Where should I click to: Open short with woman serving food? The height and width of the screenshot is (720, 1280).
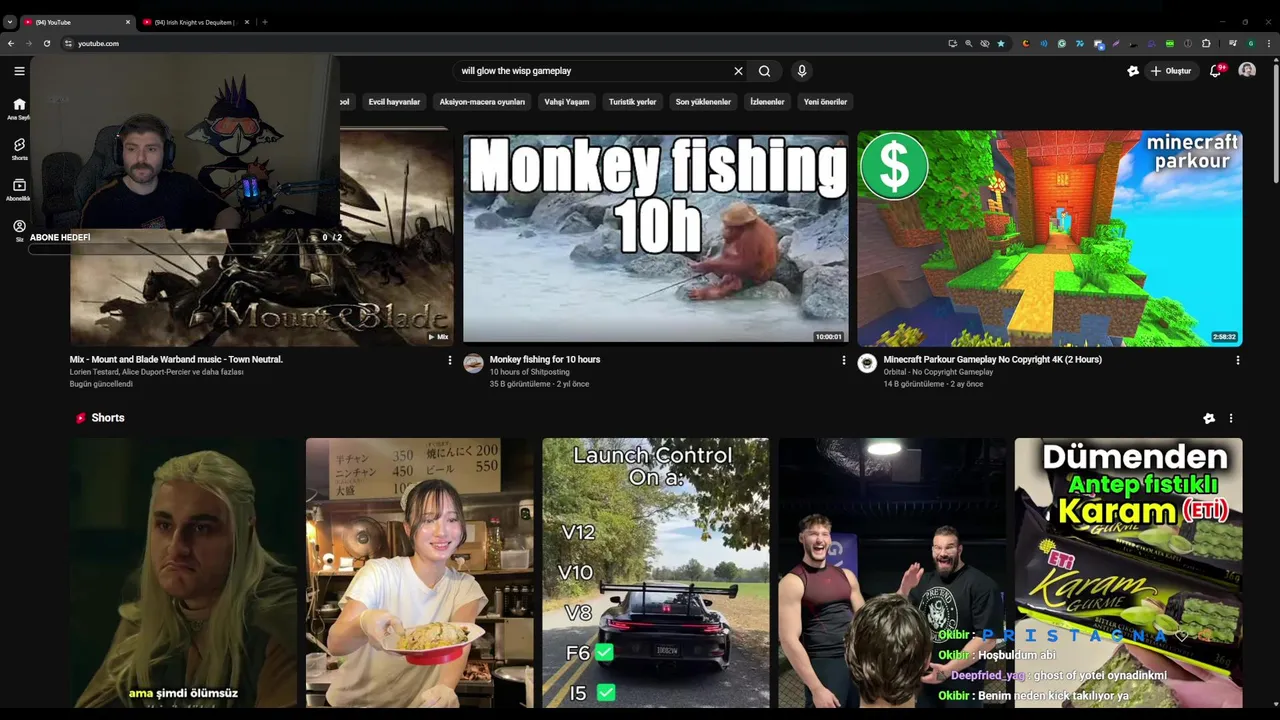point(419,573)
